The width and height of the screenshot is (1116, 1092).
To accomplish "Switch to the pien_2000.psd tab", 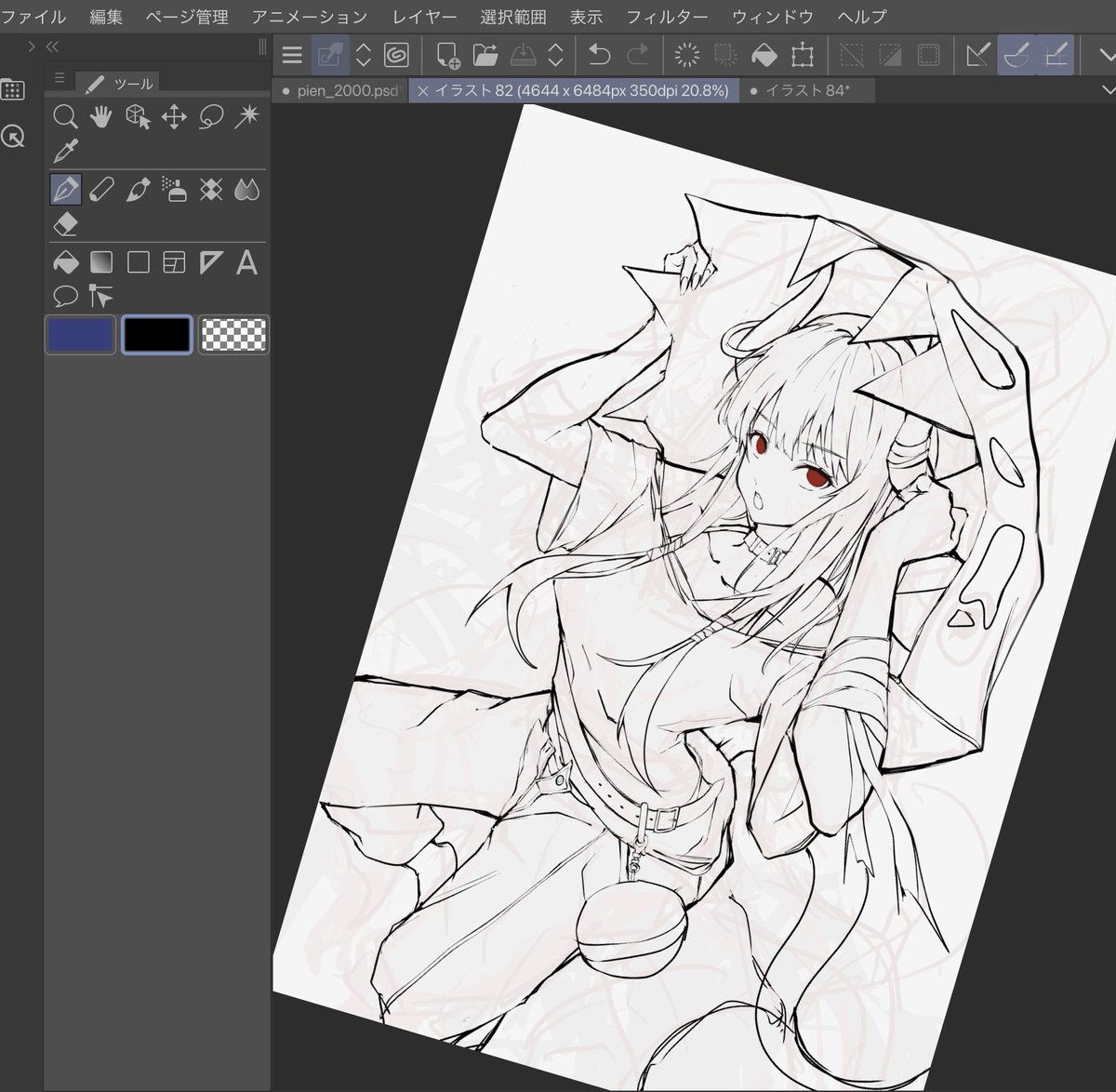I will (x=342, y=90).
